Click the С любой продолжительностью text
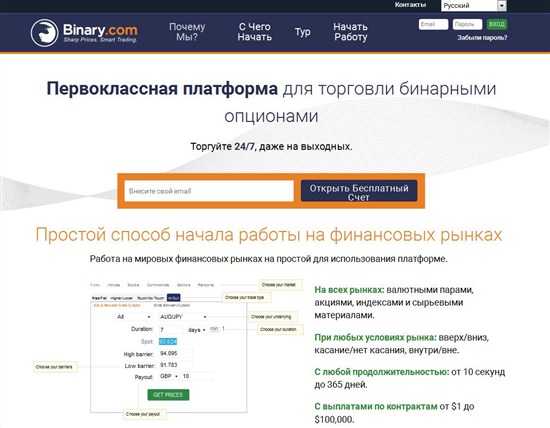 point(381,372)
